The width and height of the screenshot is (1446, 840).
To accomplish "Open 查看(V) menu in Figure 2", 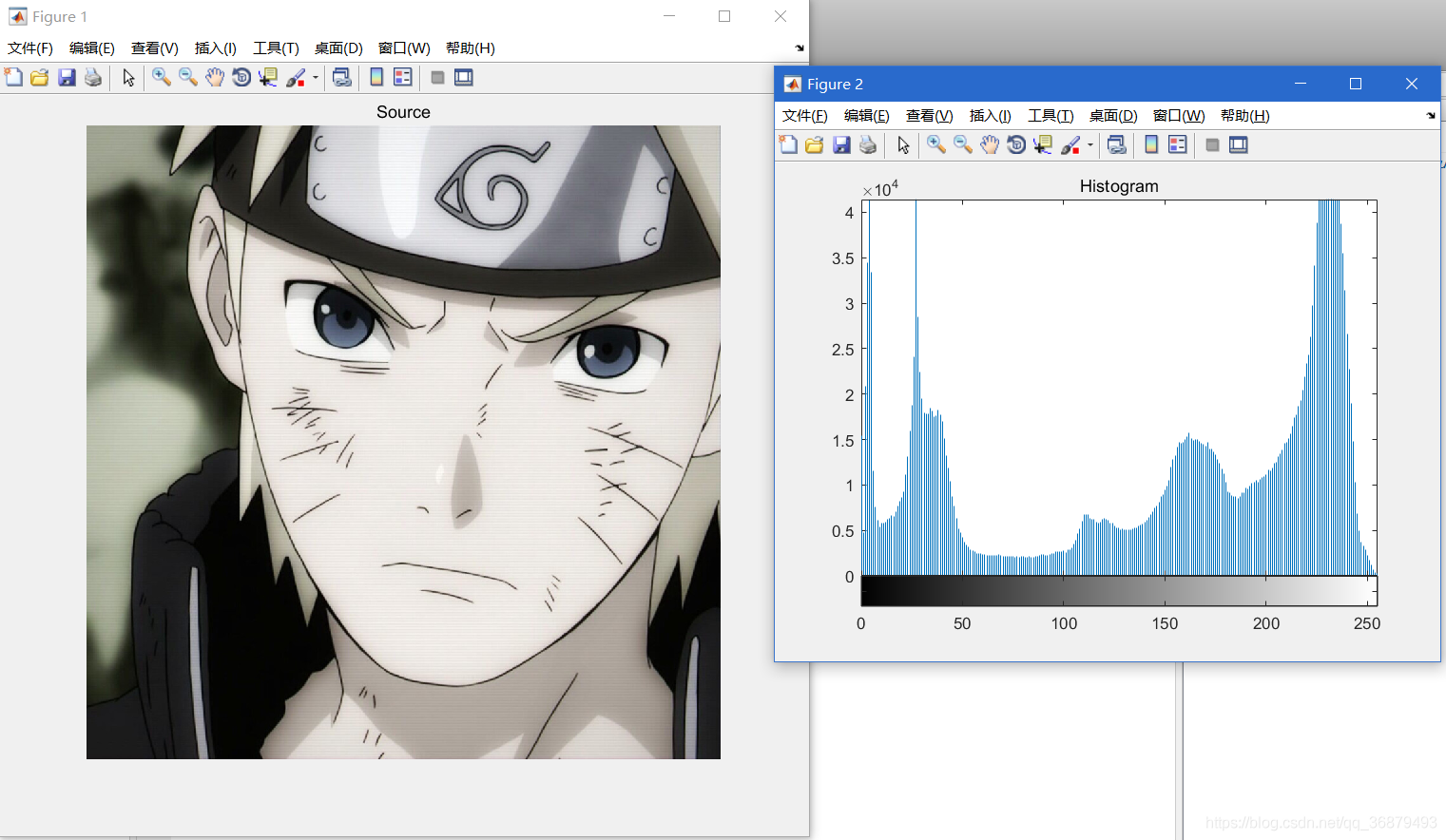I will point(930,116).
